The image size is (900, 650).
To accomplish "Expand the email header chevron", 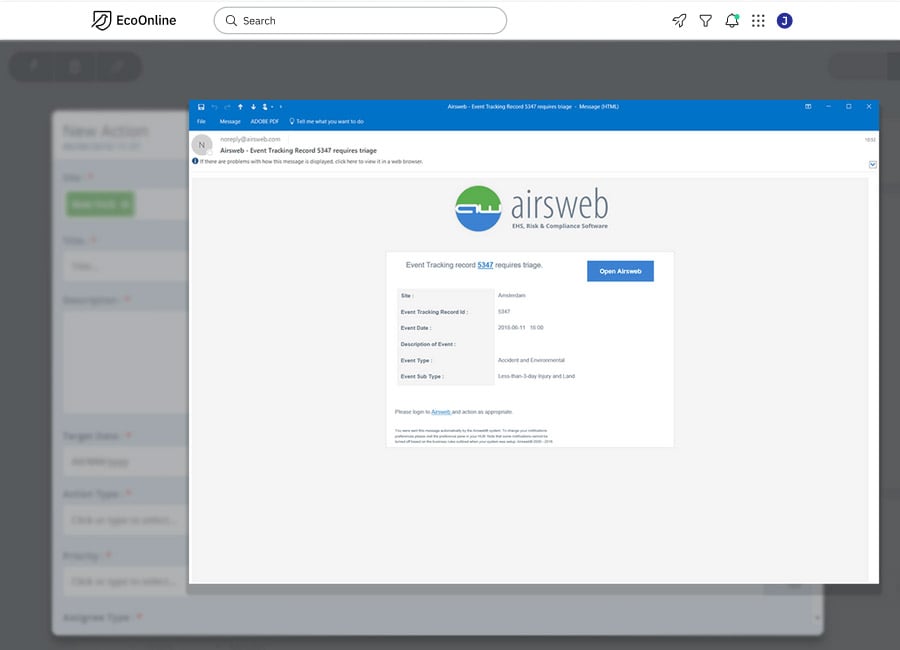I will tap(872, 165).
